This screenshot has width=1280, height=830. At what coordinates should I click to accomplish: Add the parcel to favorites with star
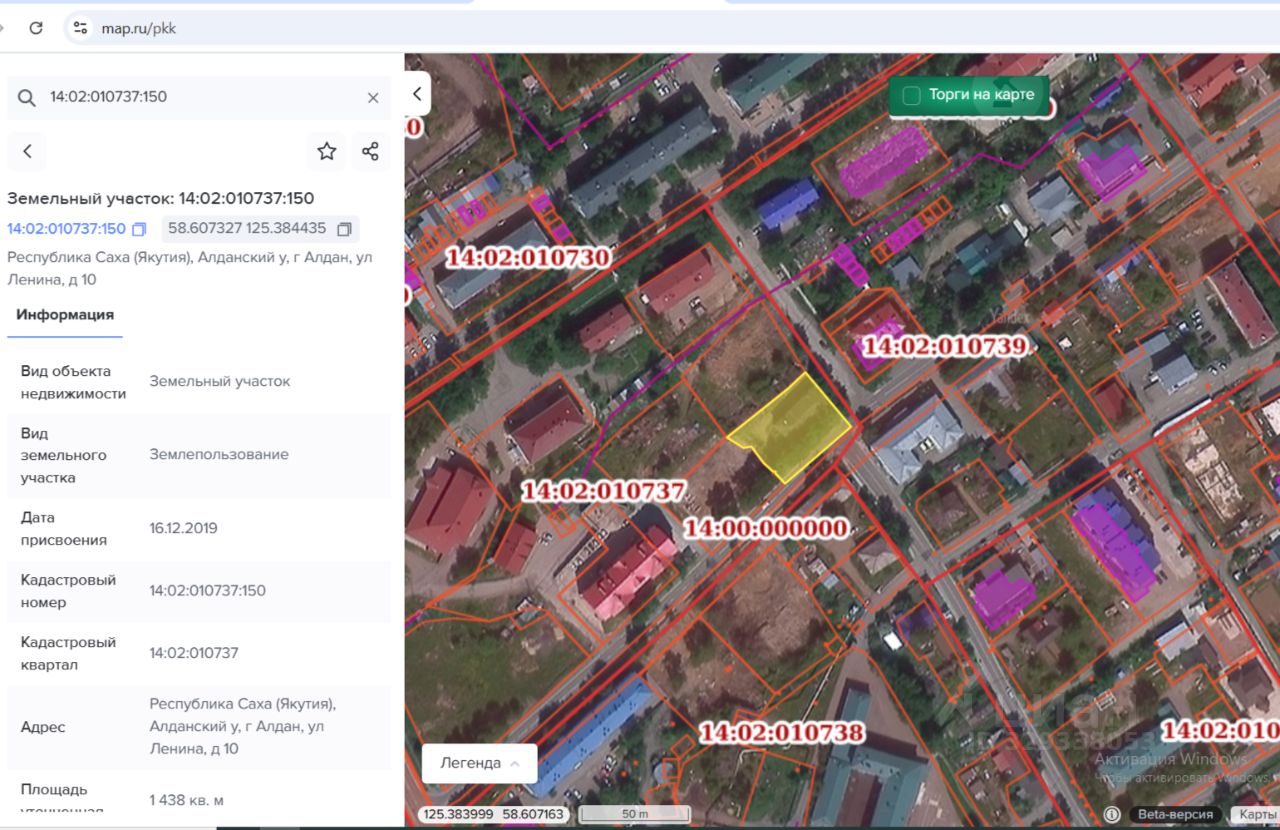327,151
